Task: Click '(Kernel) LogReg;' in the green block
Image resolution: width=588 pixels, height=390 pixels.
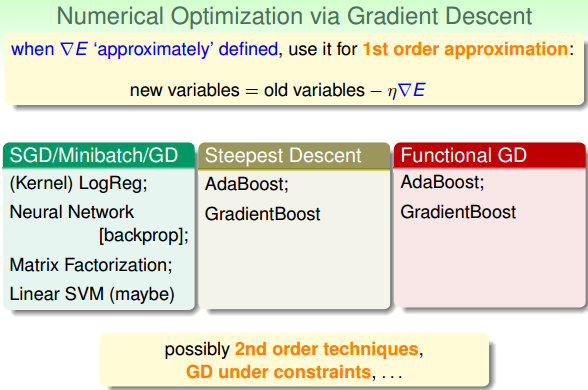Action: point(78,183)
